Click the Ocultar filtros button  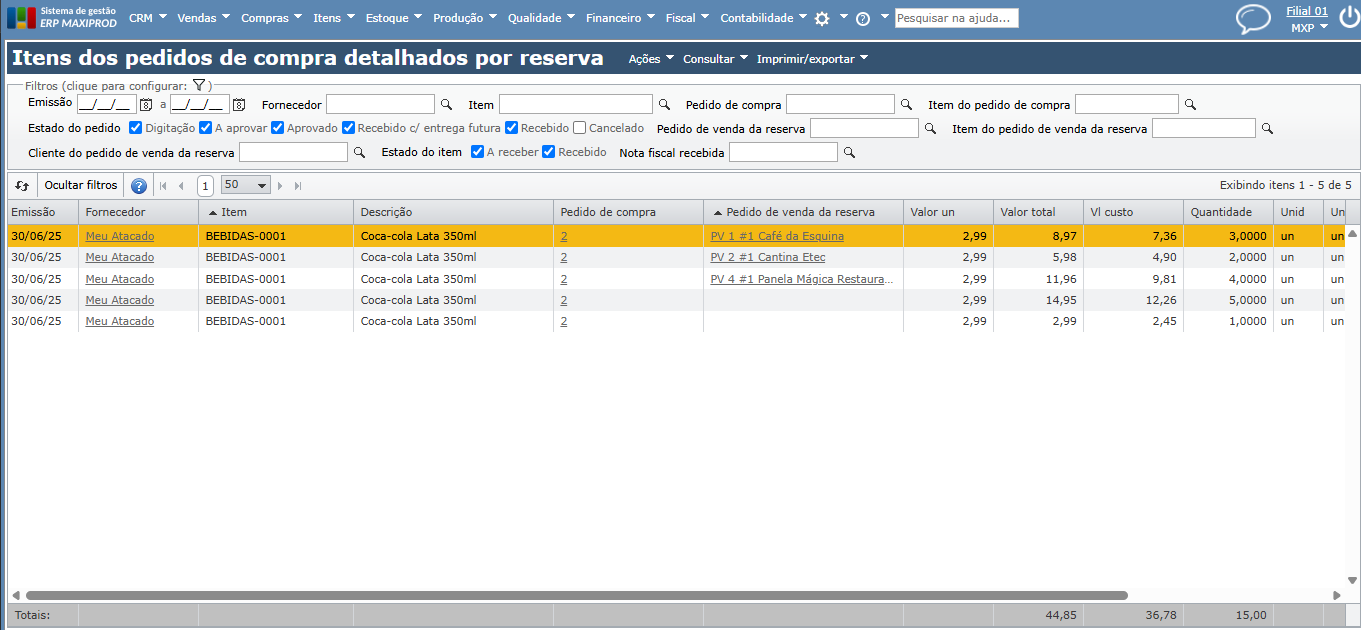click(81, 185)
